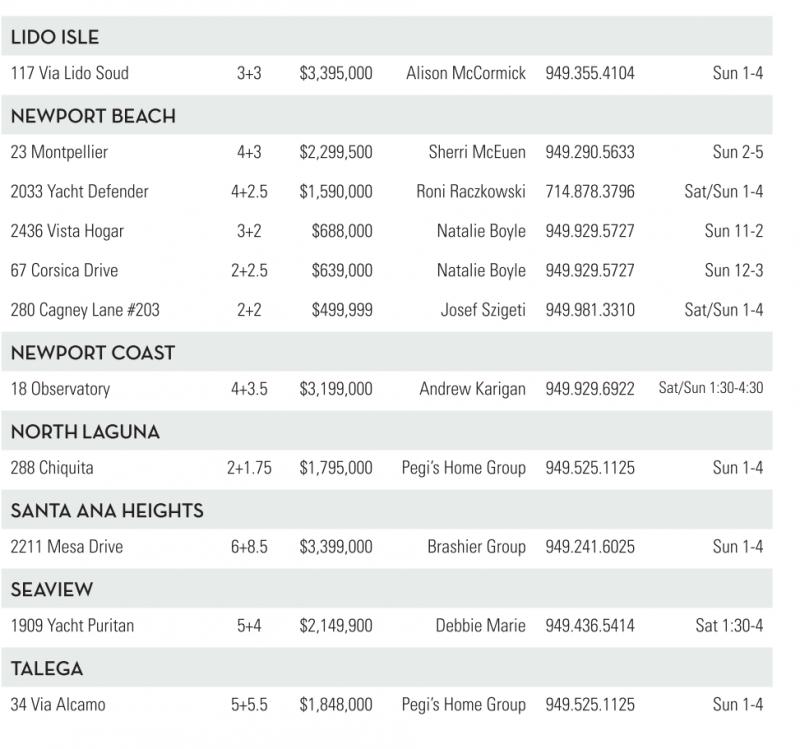This screenshot has width=800, height=749.
Task: Open the 18 Observatory listing
Action: click(60, 389)
